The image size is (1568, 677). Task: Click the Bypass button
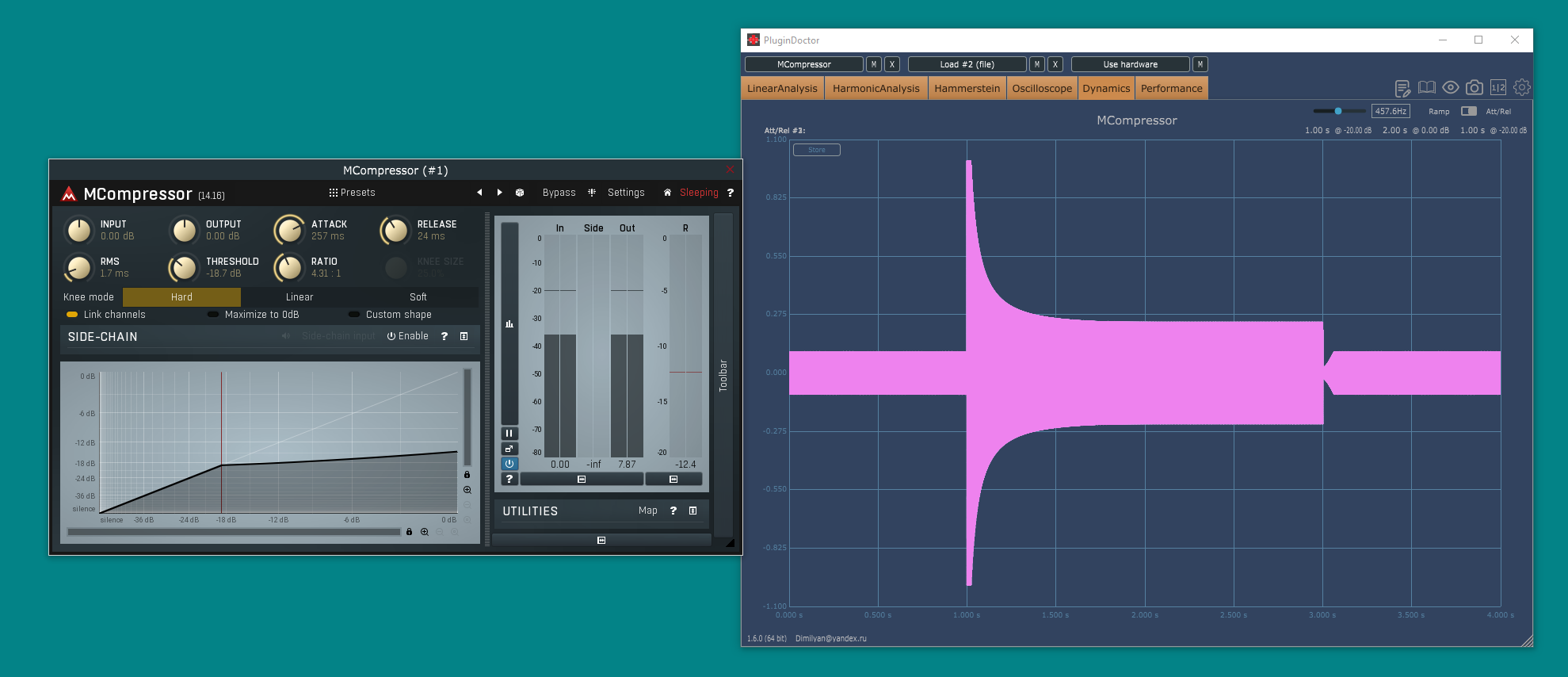[x=559, y=193]
